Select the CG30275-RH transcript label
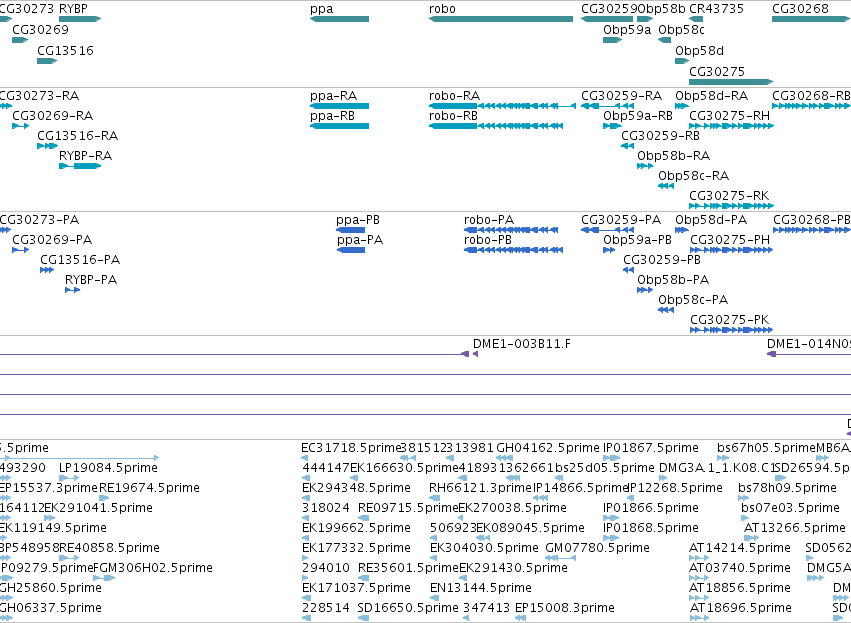The height and width of the screenshot is (623, 851). click(729, 116)
